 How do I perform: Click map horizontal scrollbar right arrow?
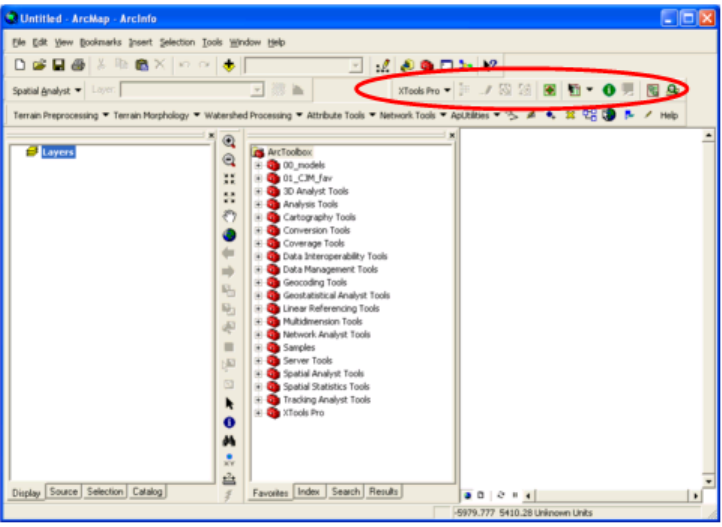coord(695,496)
